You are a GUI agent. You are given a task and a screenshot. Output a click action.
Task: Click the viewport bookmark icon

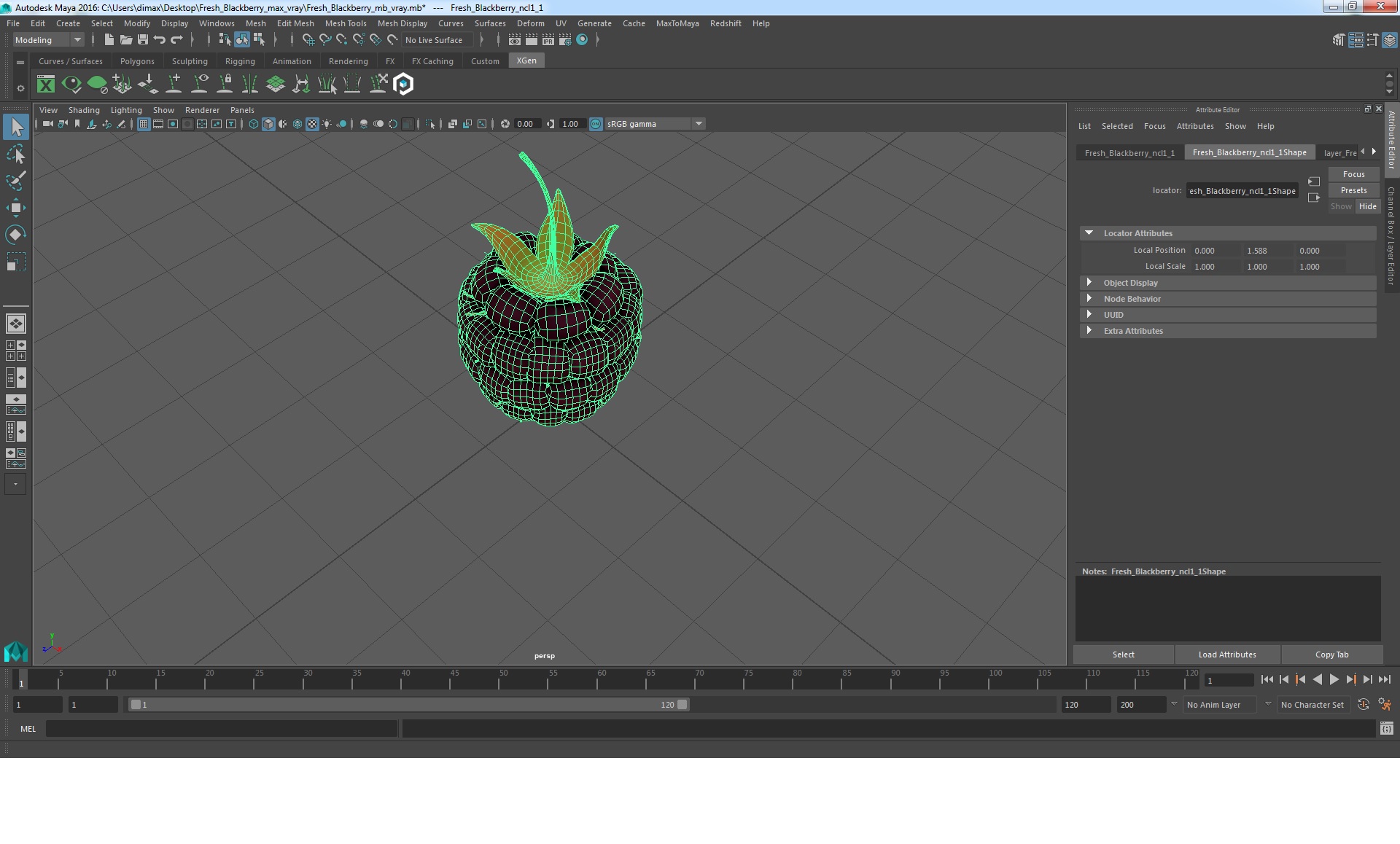click(77, 124)
